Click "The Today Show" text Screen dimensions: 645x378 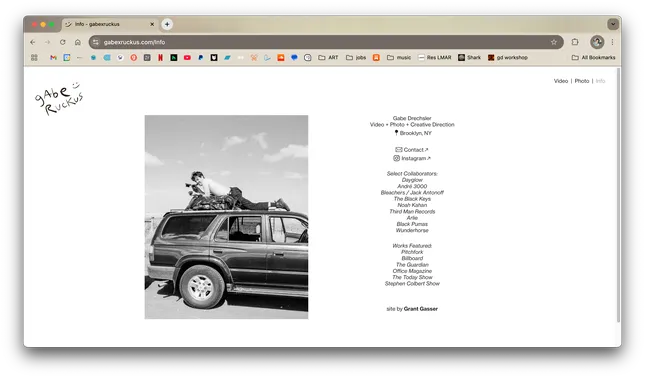(x=412, y=277)
